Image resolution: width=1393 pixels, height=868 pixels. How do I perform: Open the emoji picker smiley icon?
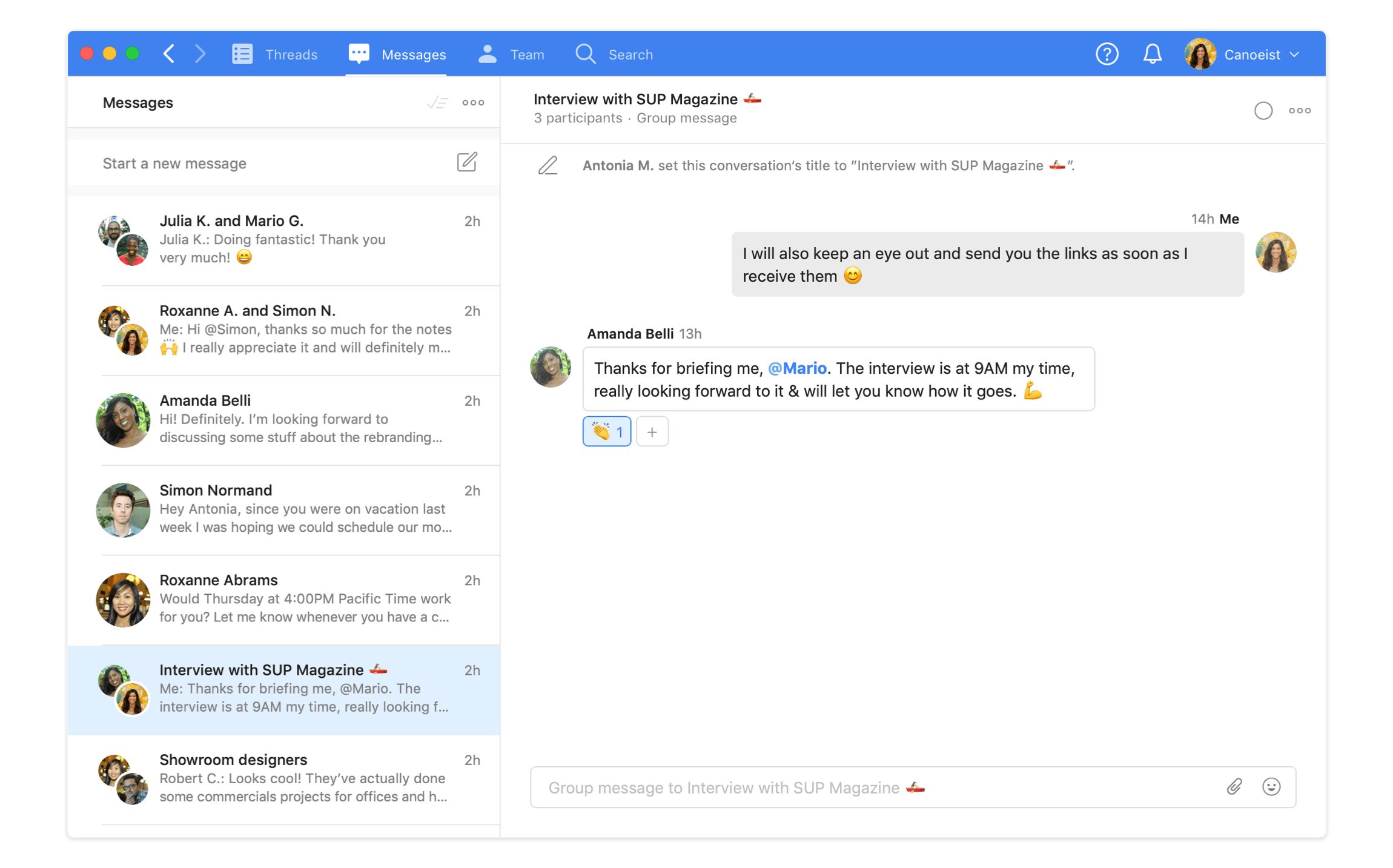coord(1270,787)
